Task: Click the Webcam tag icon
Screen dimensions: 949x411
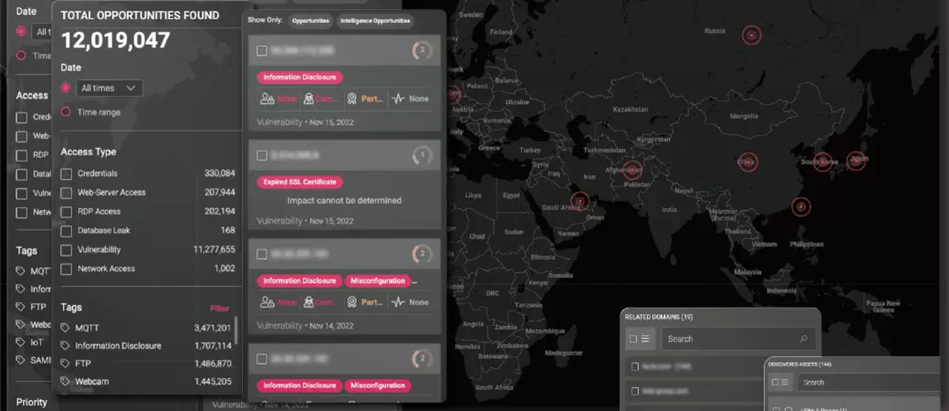Action: (66, 382)
